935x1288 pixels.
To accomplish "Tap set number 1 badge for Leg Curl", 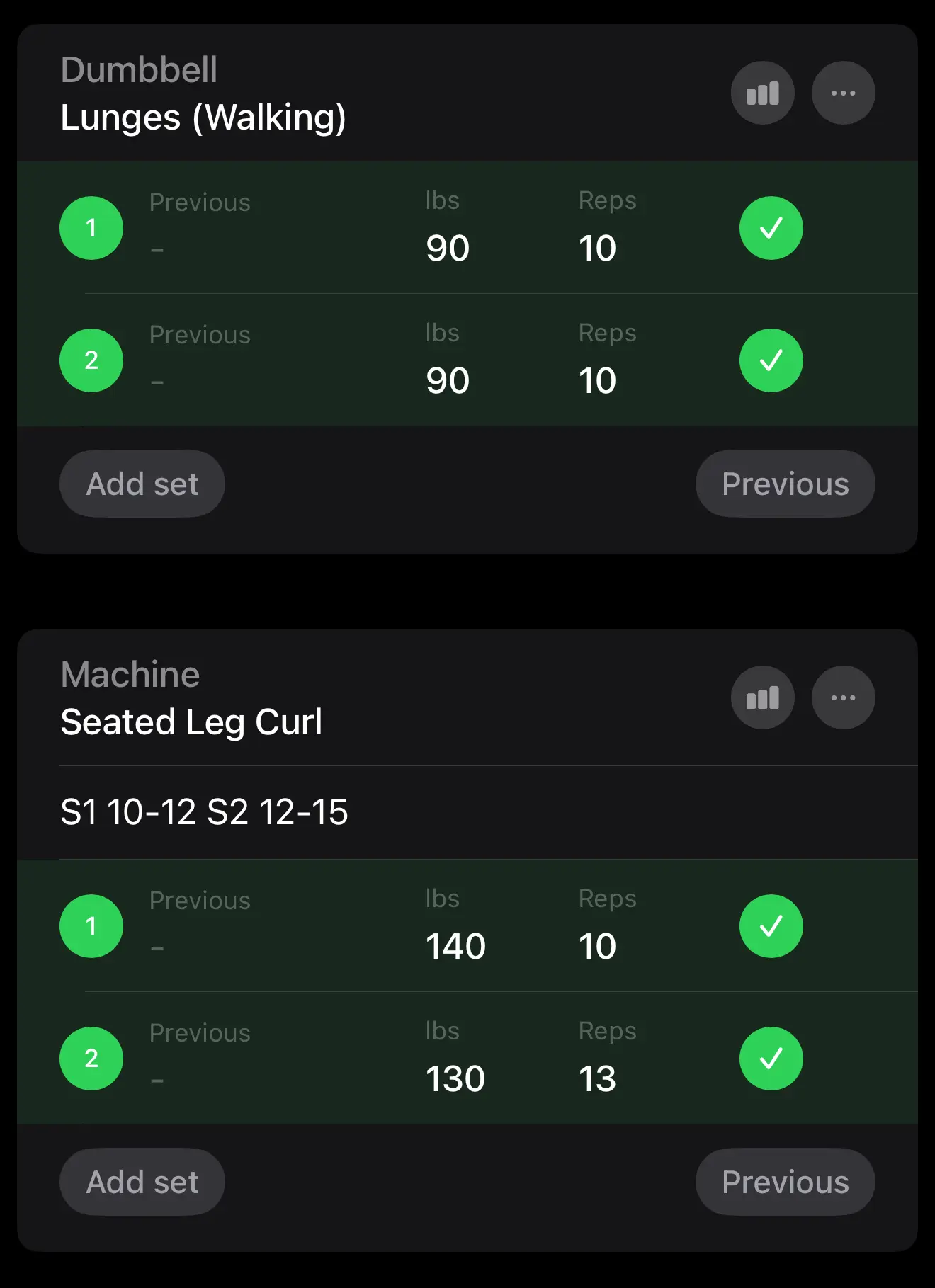I will pyautogui.click(x=91, y=926).
